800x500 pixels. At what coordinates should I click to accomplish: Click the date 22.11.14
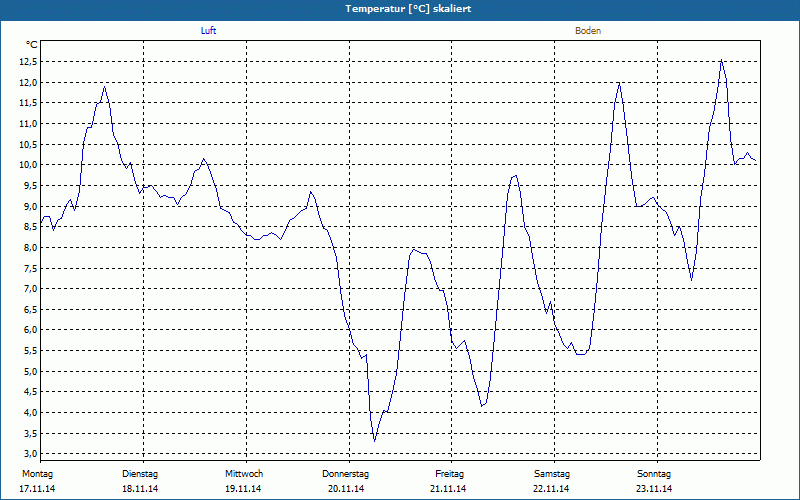[x=551, y=489]
